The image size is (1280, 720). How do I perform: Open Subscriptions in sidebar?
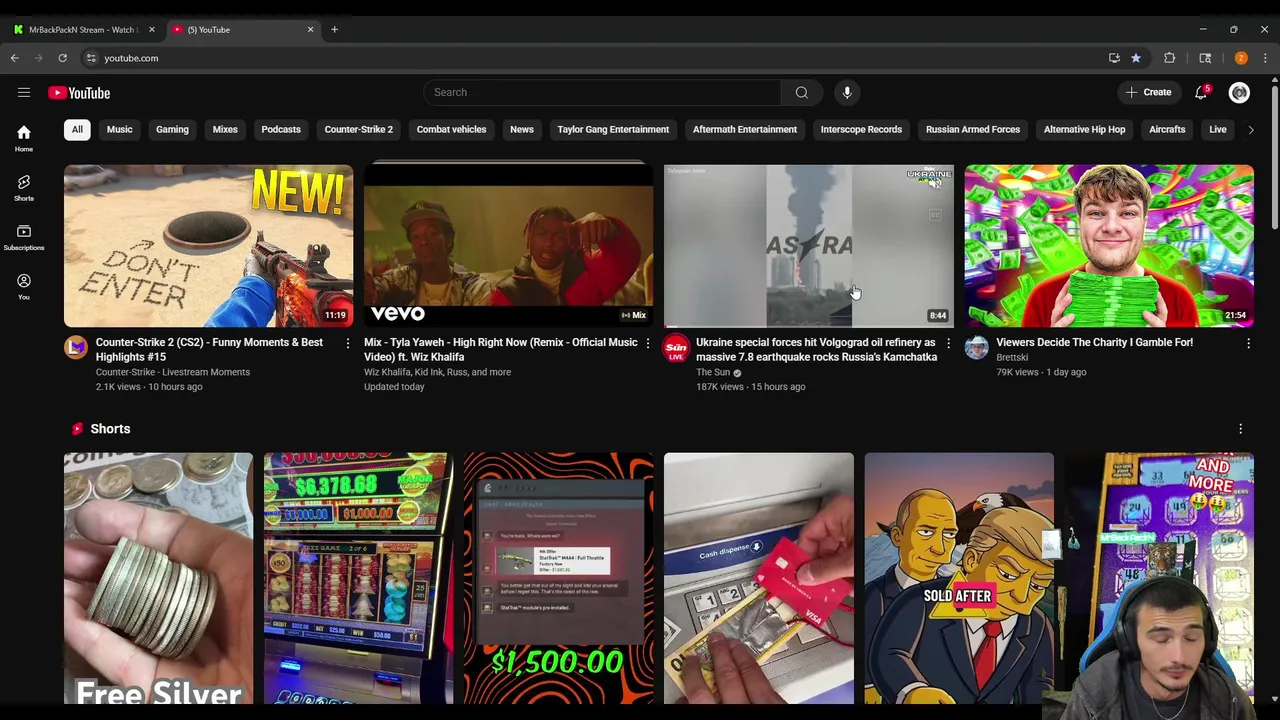[24, 237]
